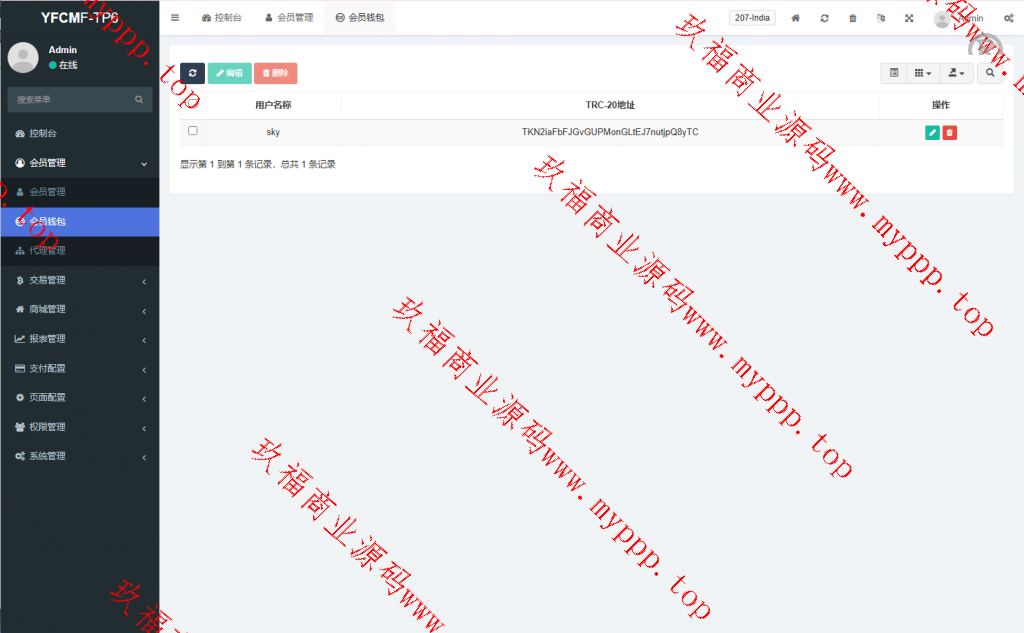
Task: Expand 交易管理 sidebar menu
Action: tap(79, 280)
